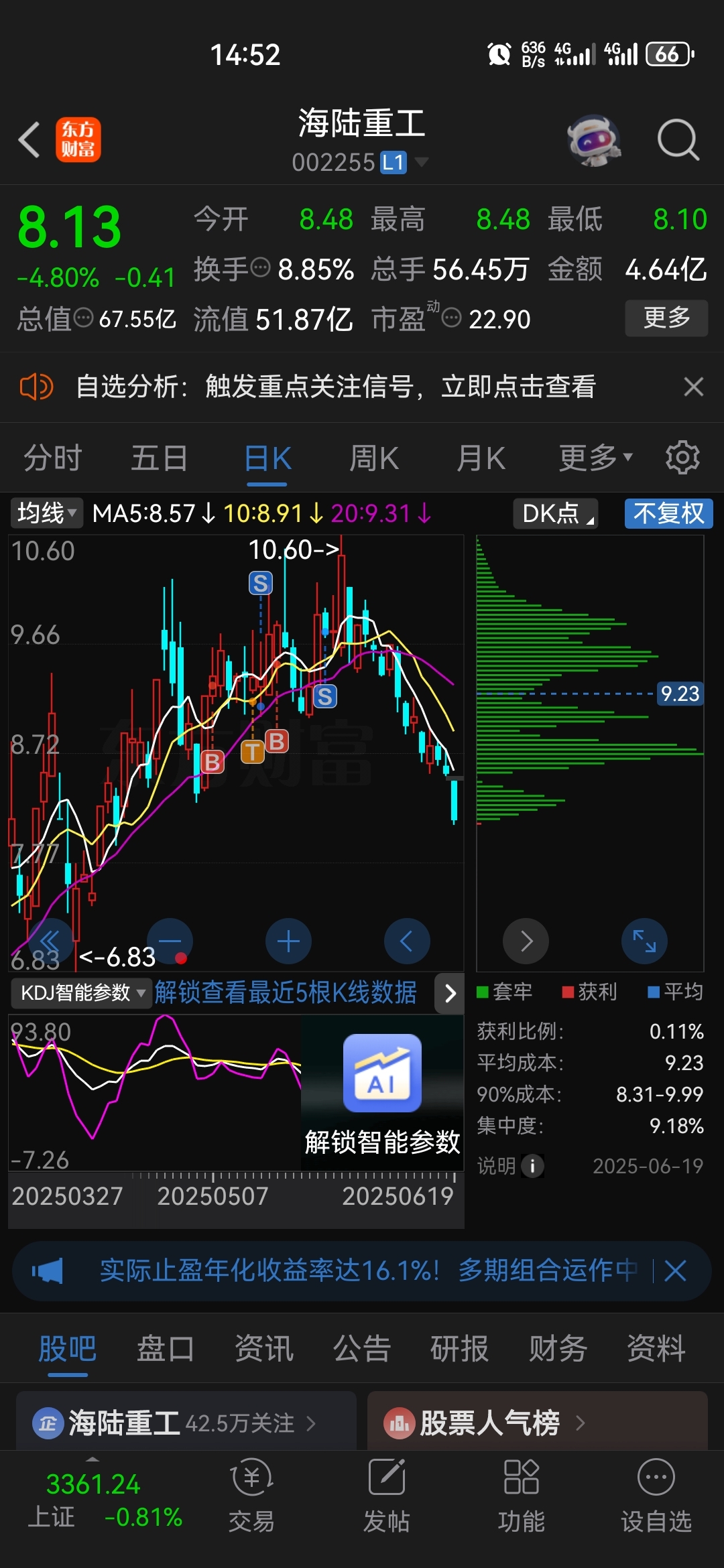Switch to the 周K chart tab
The width and height of the screenshot is (724, 1568).
click(x=373, y=459)
